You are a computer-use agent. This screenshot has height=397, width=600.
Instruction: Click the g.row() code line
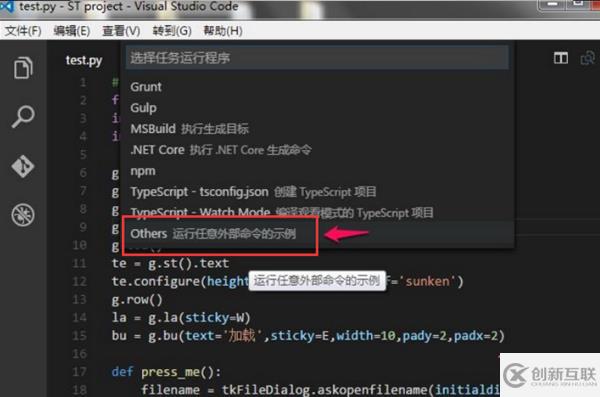tap(137, 299)
